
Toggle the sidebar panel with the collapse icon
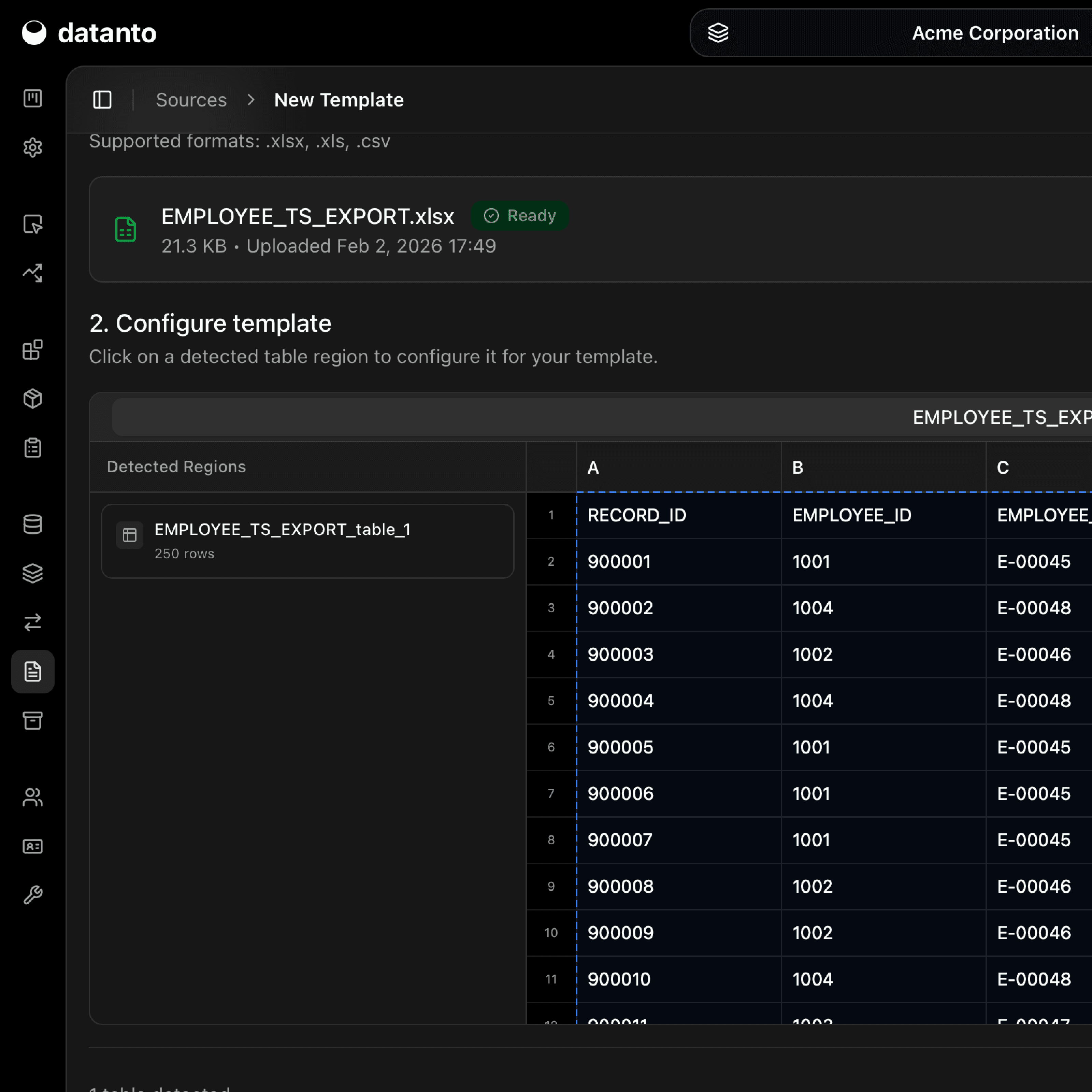point(102,100)
